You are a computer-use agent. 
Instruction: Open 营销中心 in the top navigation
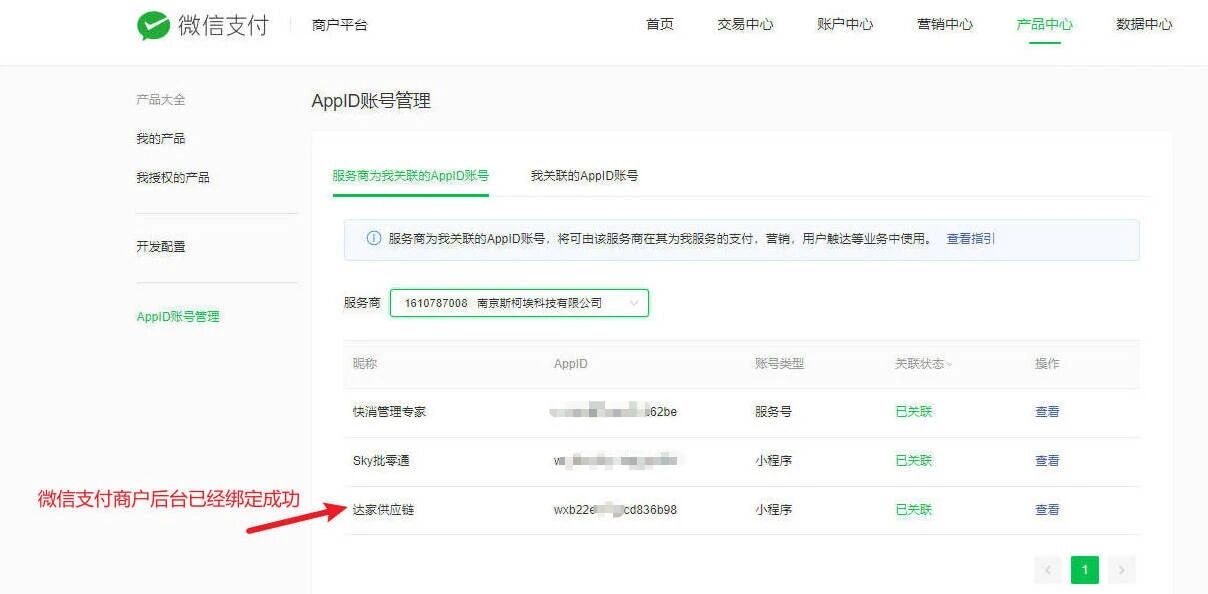tap(945, 24)
